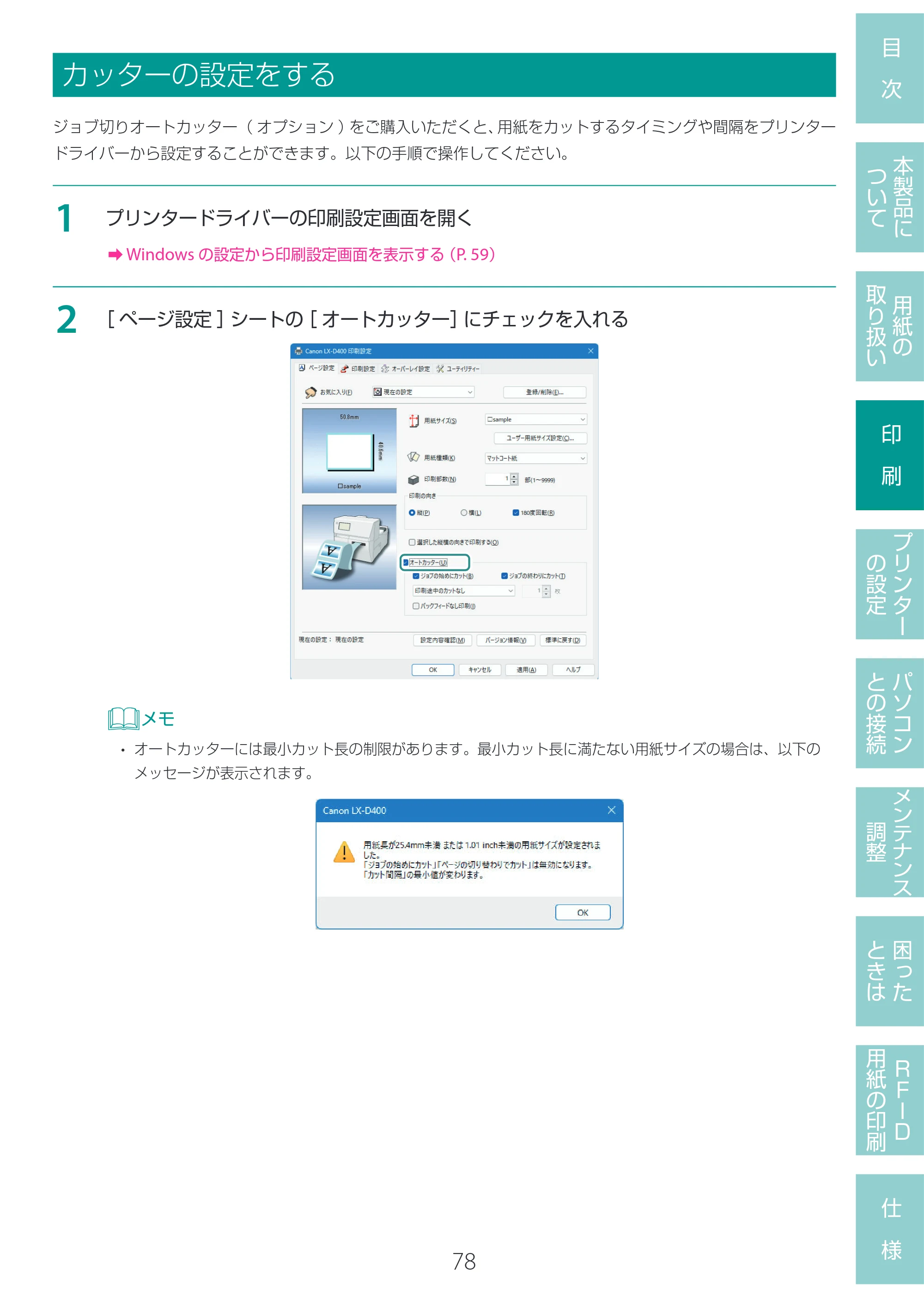Open the Windows の設定から印刷設定画面を表示する link
Image resolution: width=924 pixels, height=1308 pixels.
(310, 255)
